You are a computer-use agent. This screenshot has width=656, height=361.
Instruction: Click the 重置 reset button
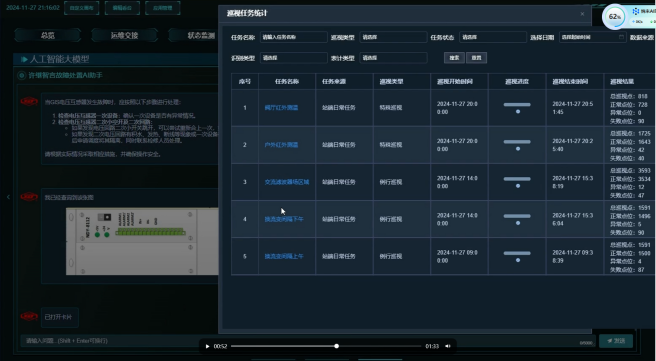click(476, 58)
